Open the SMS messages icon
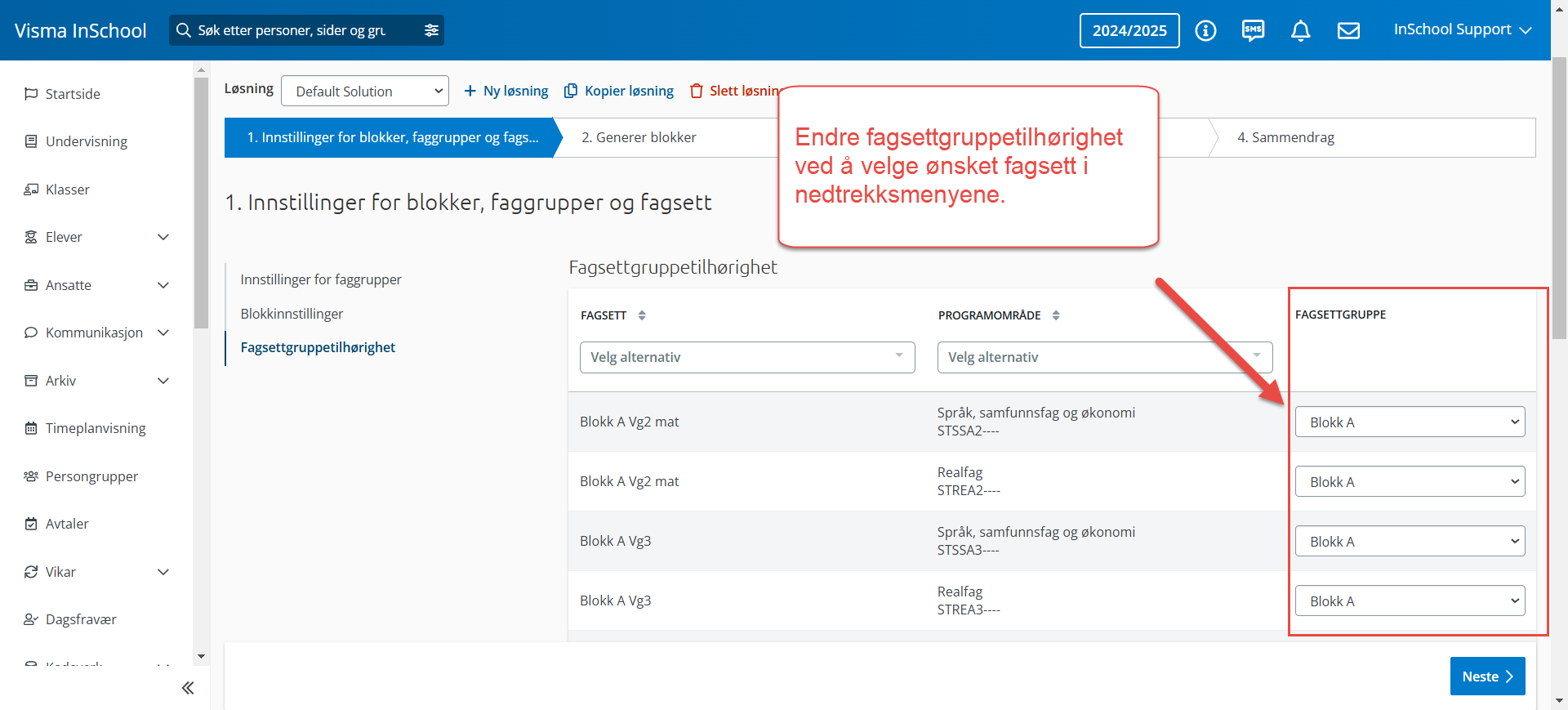The height and width of the screenshot is (710, 1568). pos(1253,30)
